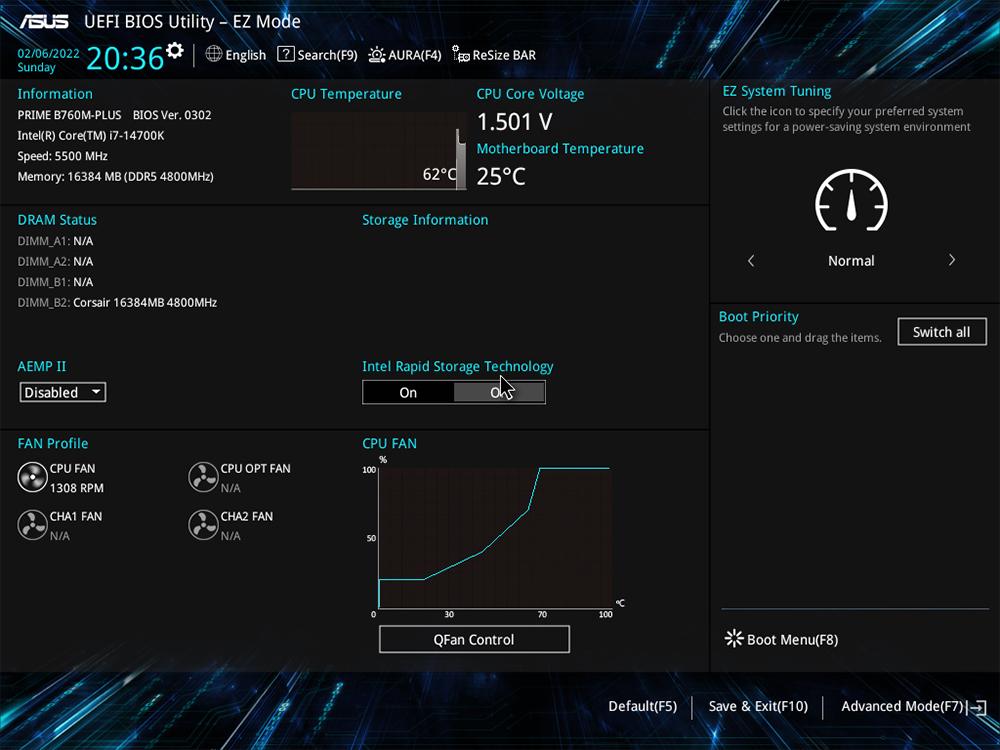Click the DRAM Status heading

(x=57, y=220)
